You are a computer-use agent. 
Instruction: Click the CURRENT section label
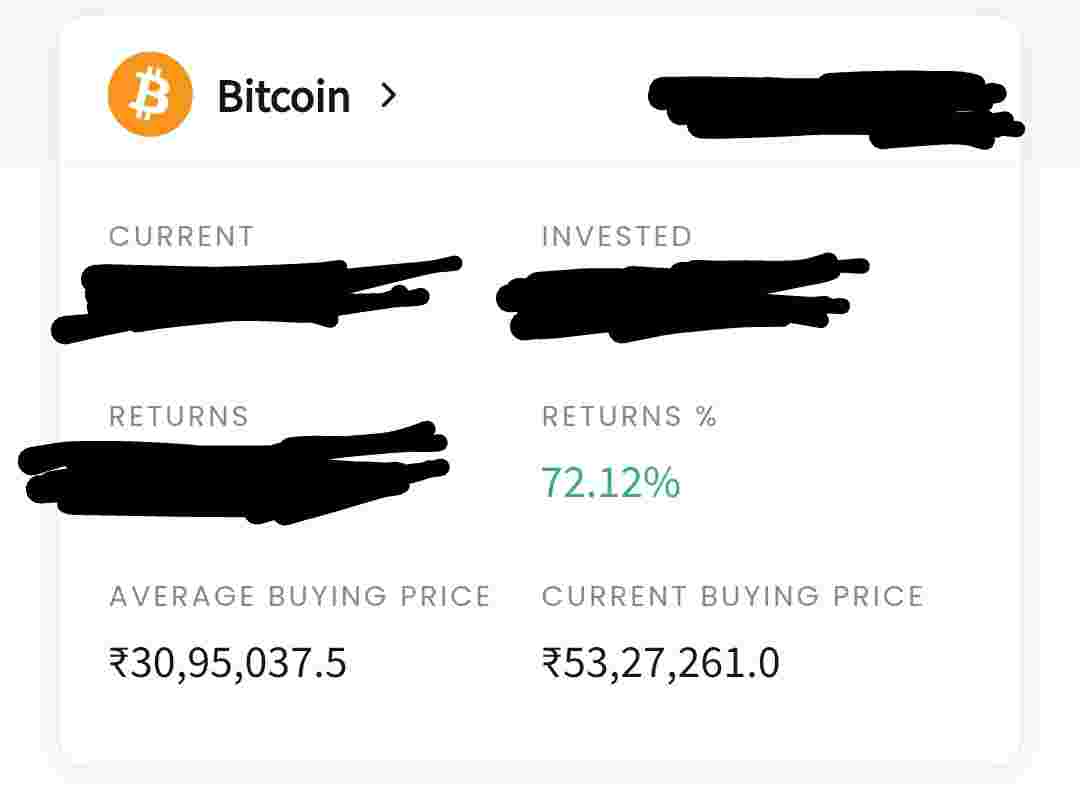(179, 237)
